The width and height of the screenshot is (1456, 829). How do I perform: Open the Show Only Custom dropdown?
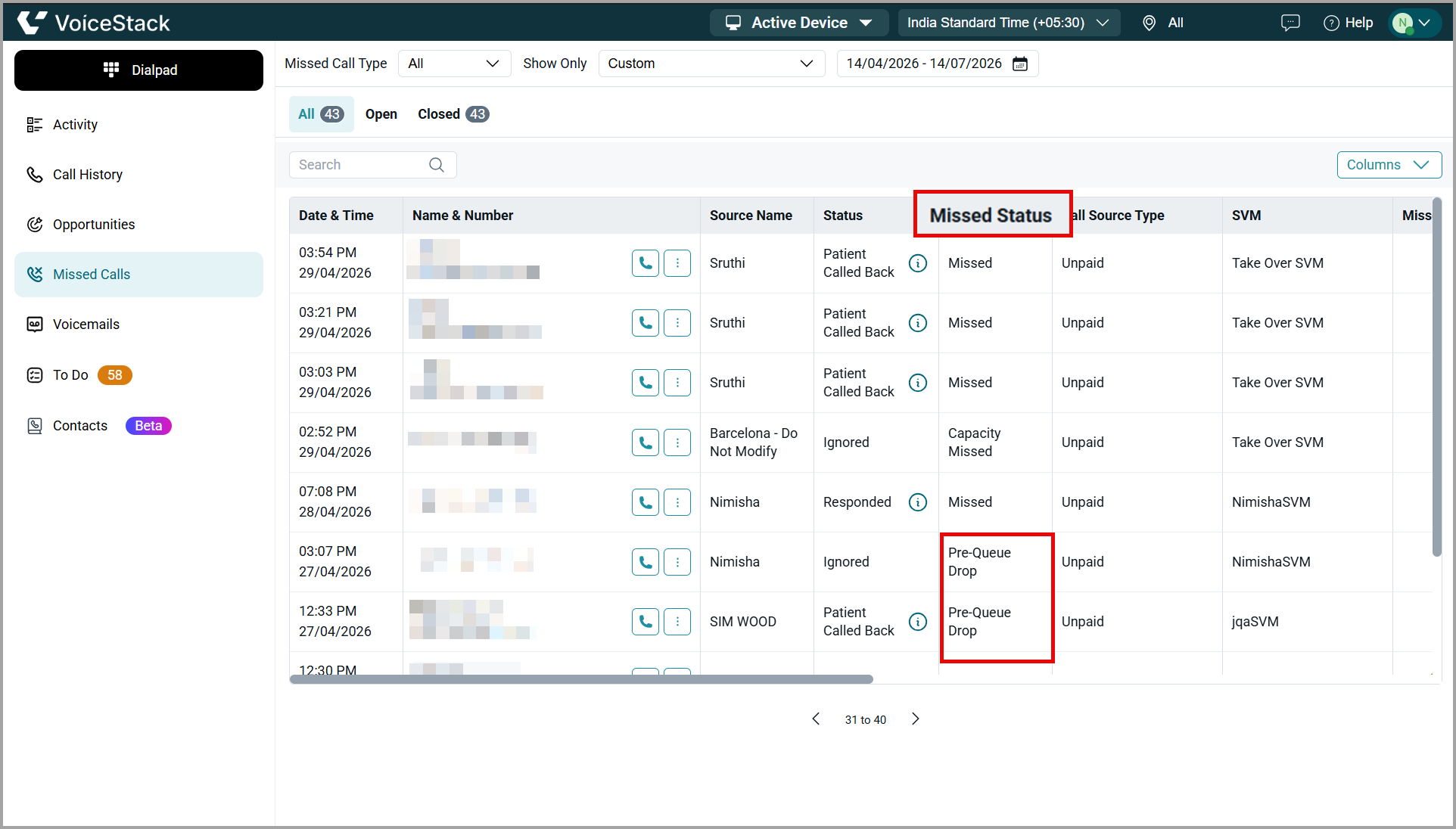[711, 64]
